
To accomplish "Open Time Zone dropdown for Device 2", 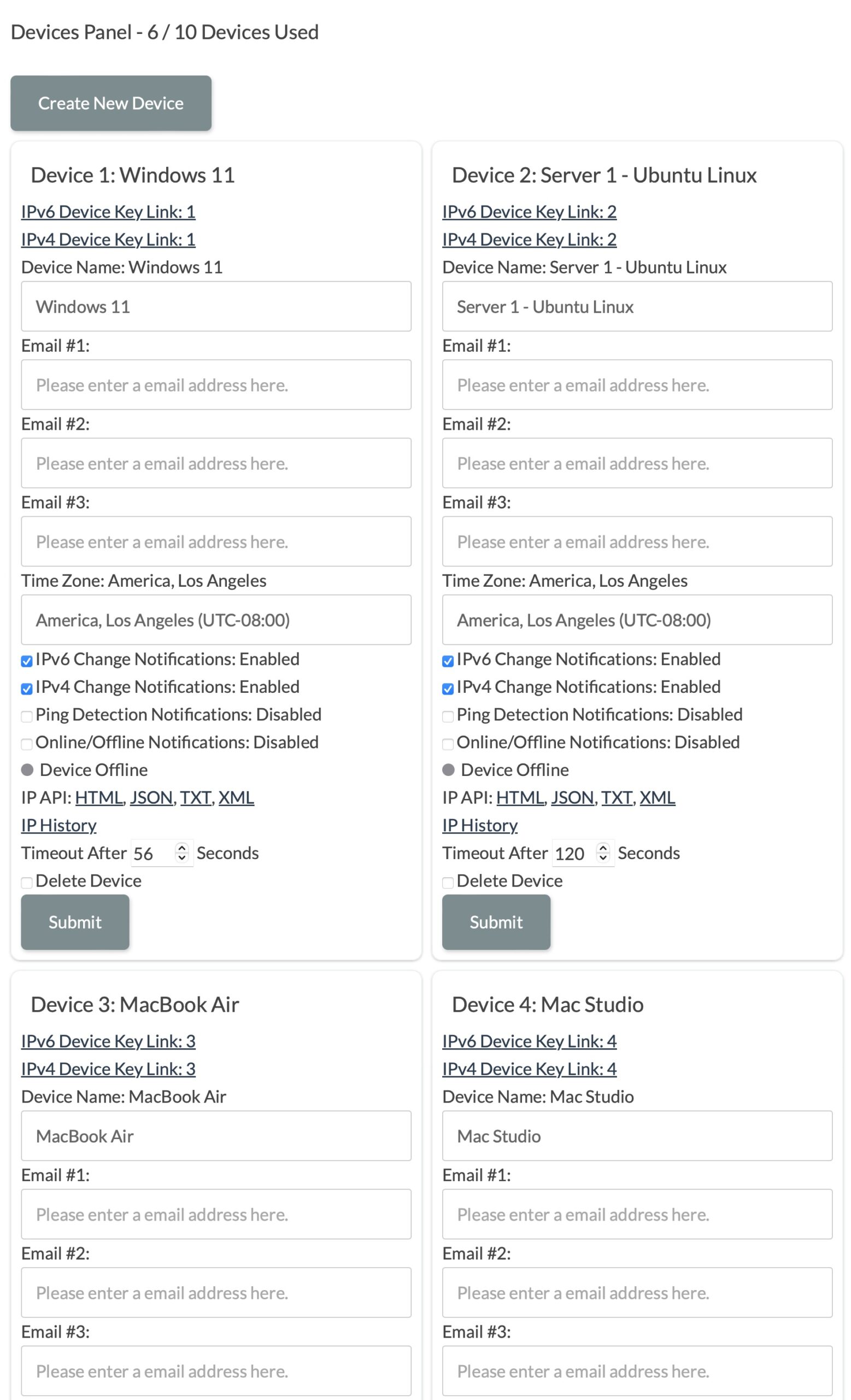I will click(637, 619).
